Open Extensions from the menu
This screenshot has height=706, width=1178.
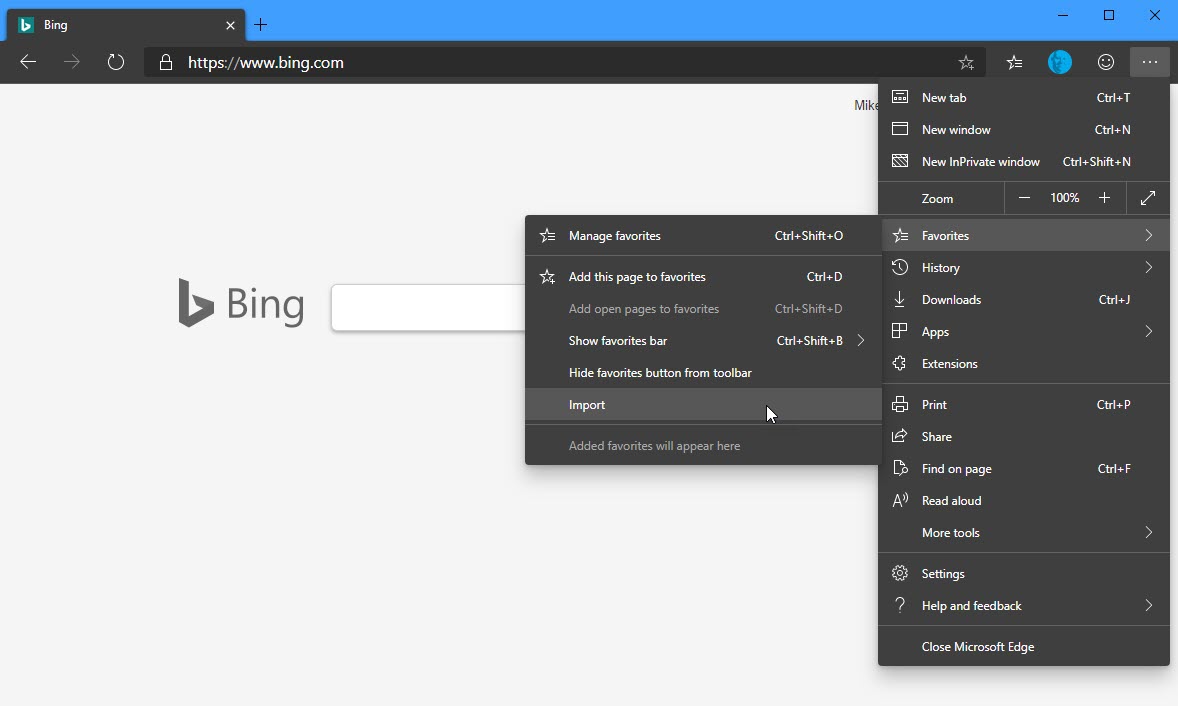1024,364
